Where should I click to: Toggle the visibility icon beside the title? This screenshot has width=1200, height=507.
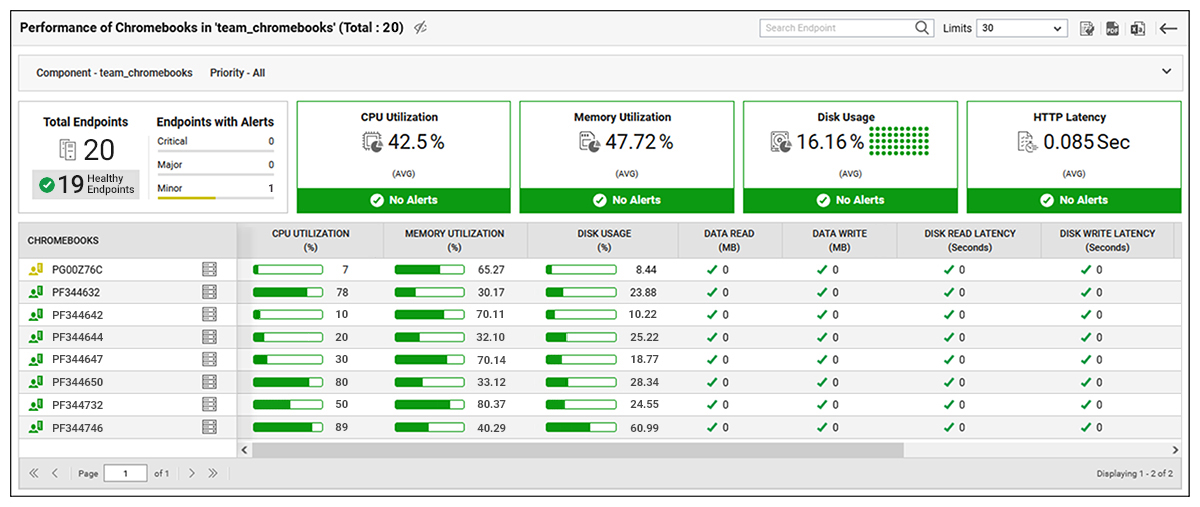[421, 28]
